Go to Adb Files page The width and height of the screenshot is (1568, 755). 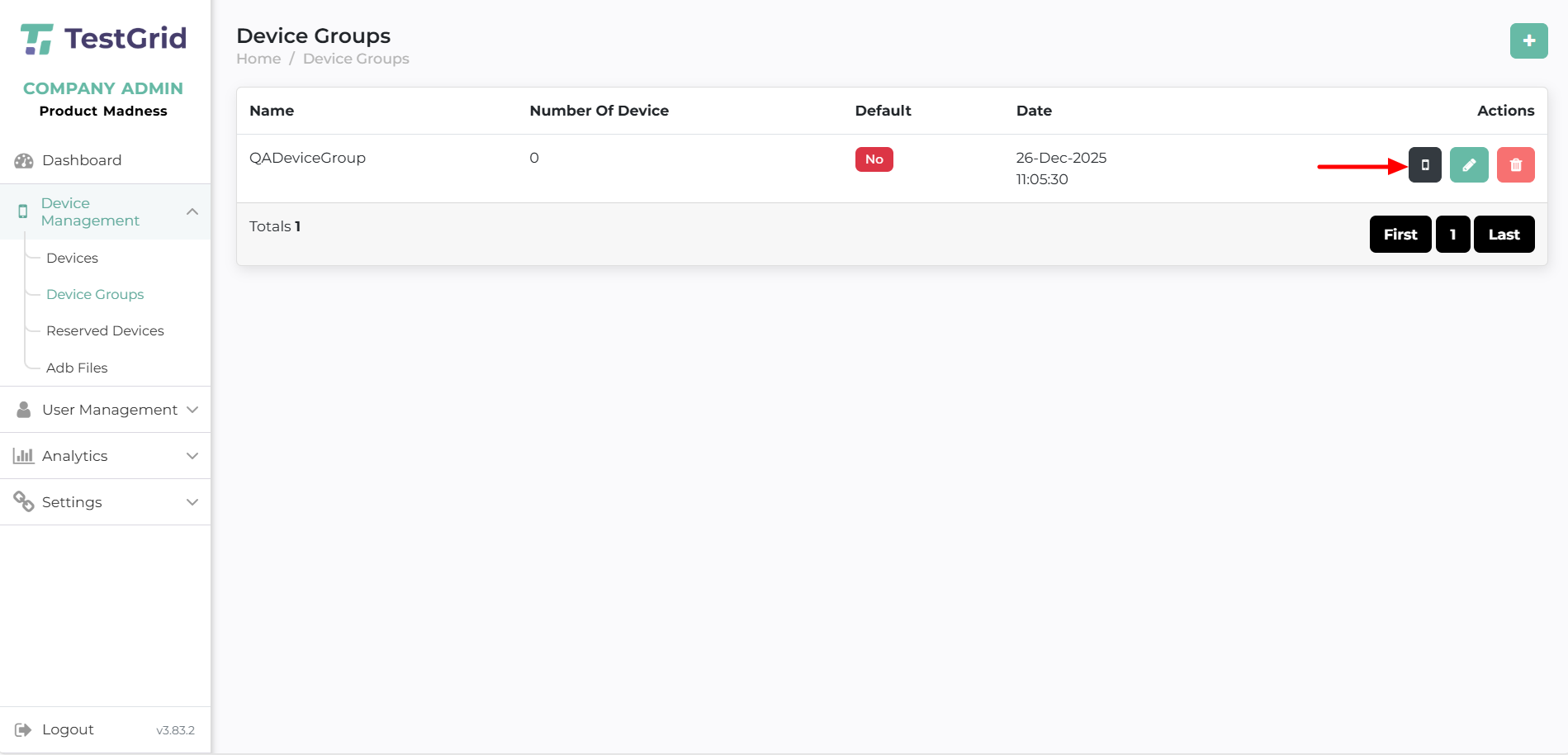tap(77, 368)
